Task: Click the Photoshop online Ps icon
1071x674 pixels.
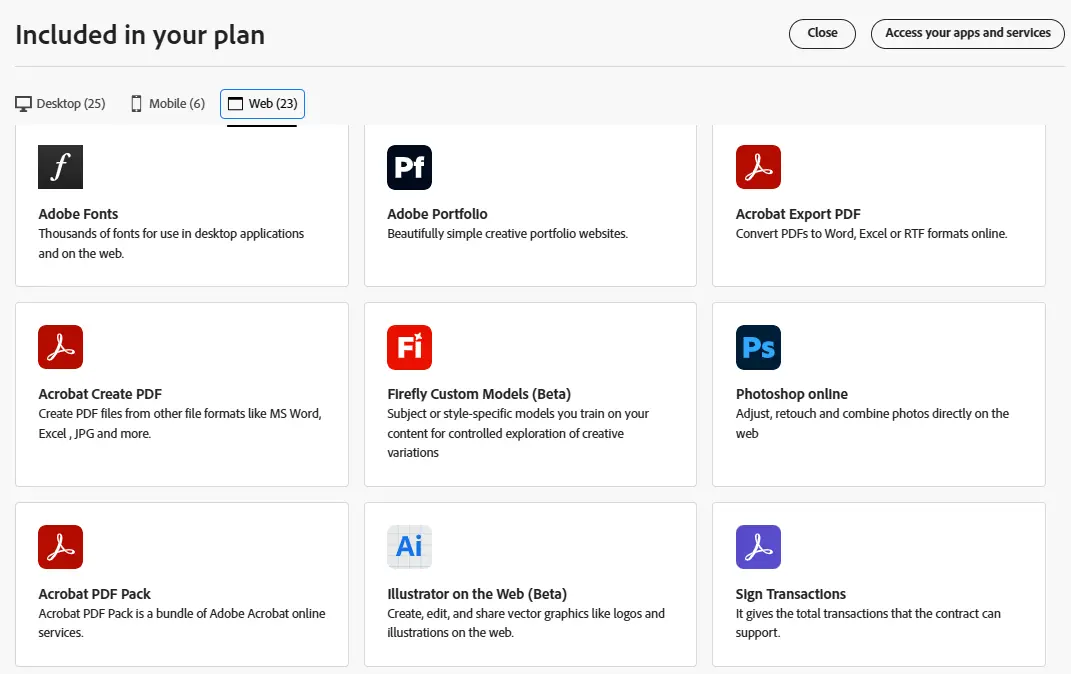Action: pos(758,347)
